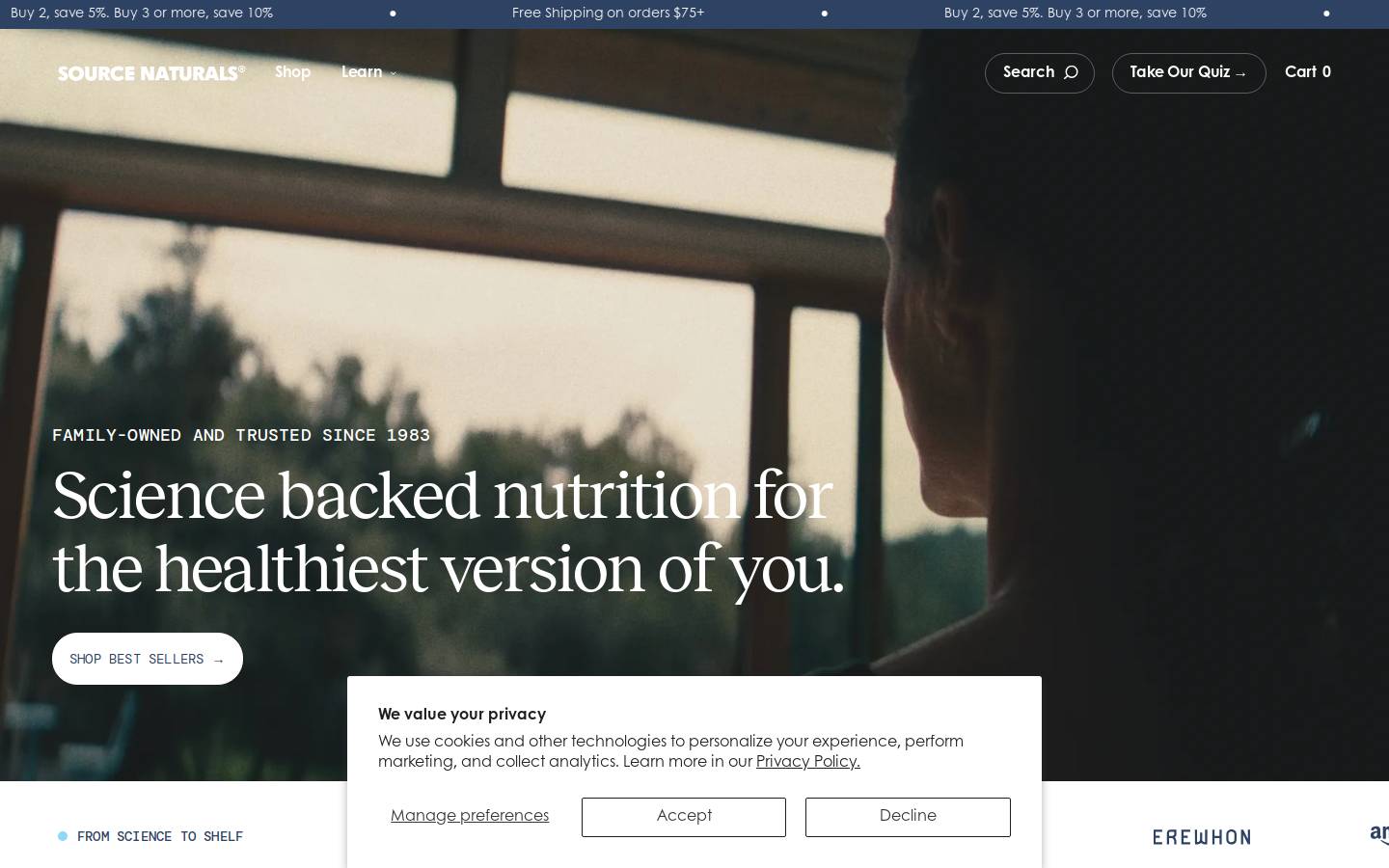The width and height of the screenshot is (1389, 868).
Task: Click the Shop Best Sellers button
Action: (148, 659)
